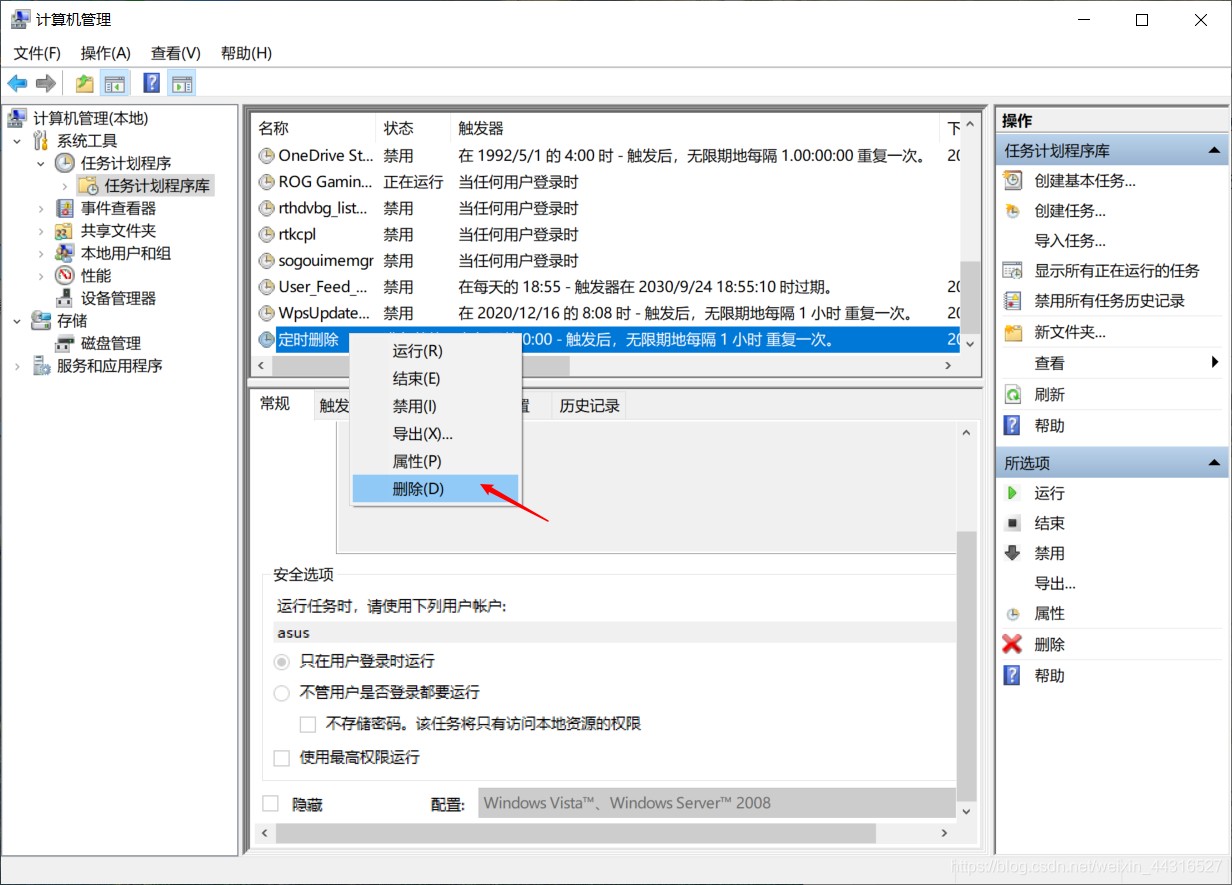
Task: Open the 文件(F) menu
Action: point(37,53)
